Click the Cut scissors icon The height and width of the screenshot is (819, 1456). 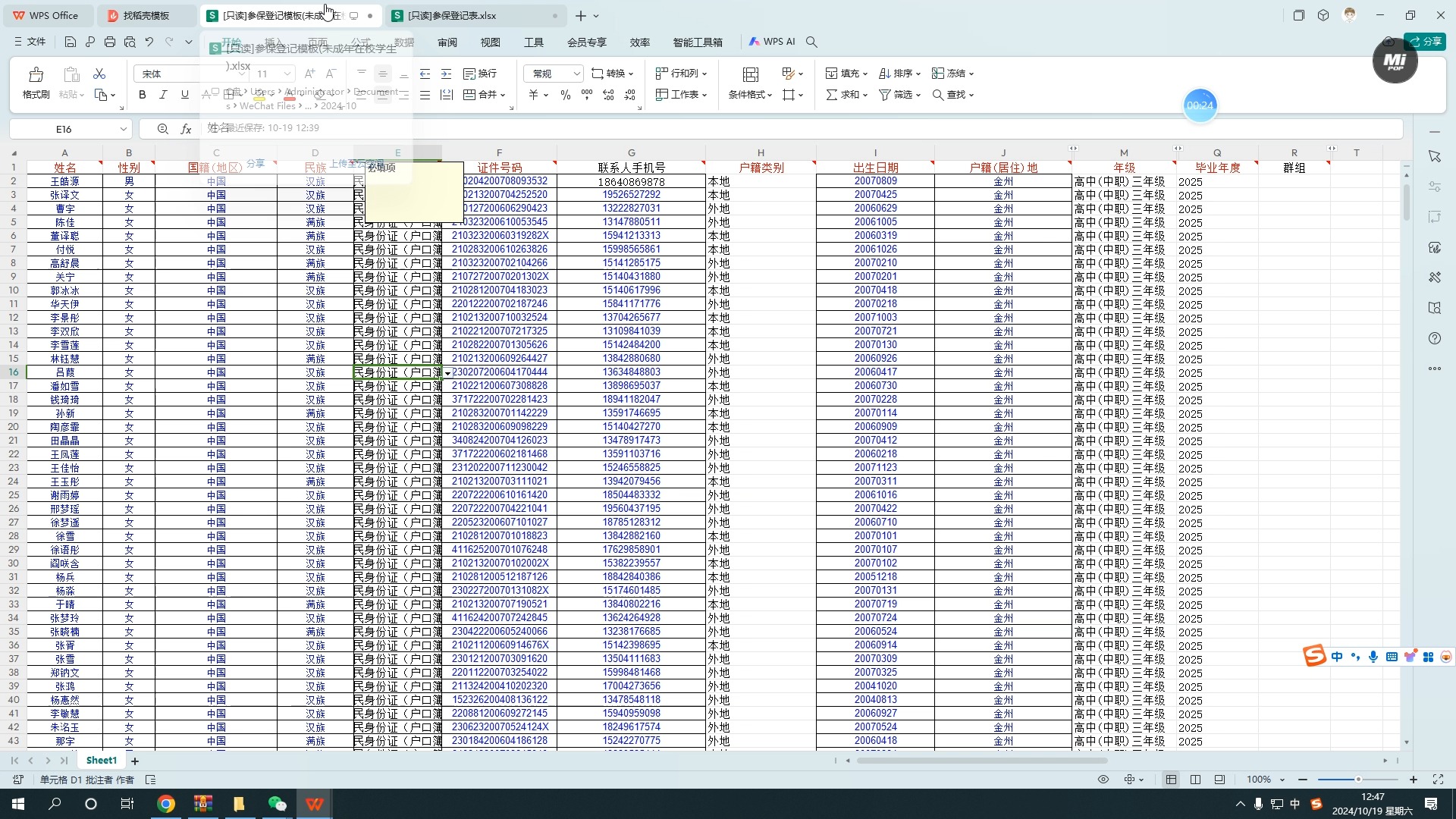click(x=99, y=74)
